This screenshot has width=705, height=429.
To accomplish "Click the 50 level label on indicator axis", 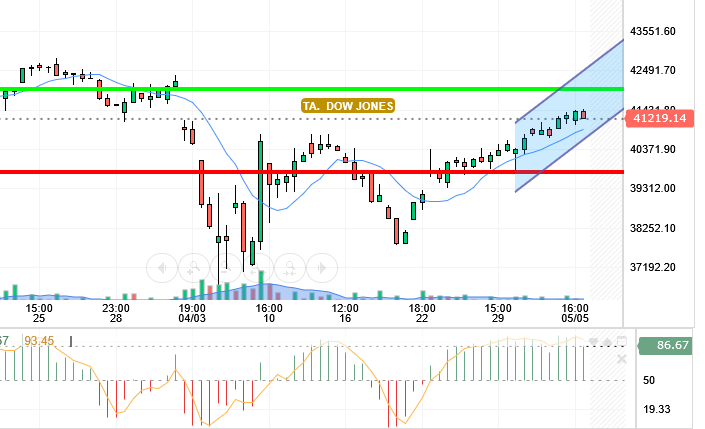I will pyautogui.click(x=649, y=380).
